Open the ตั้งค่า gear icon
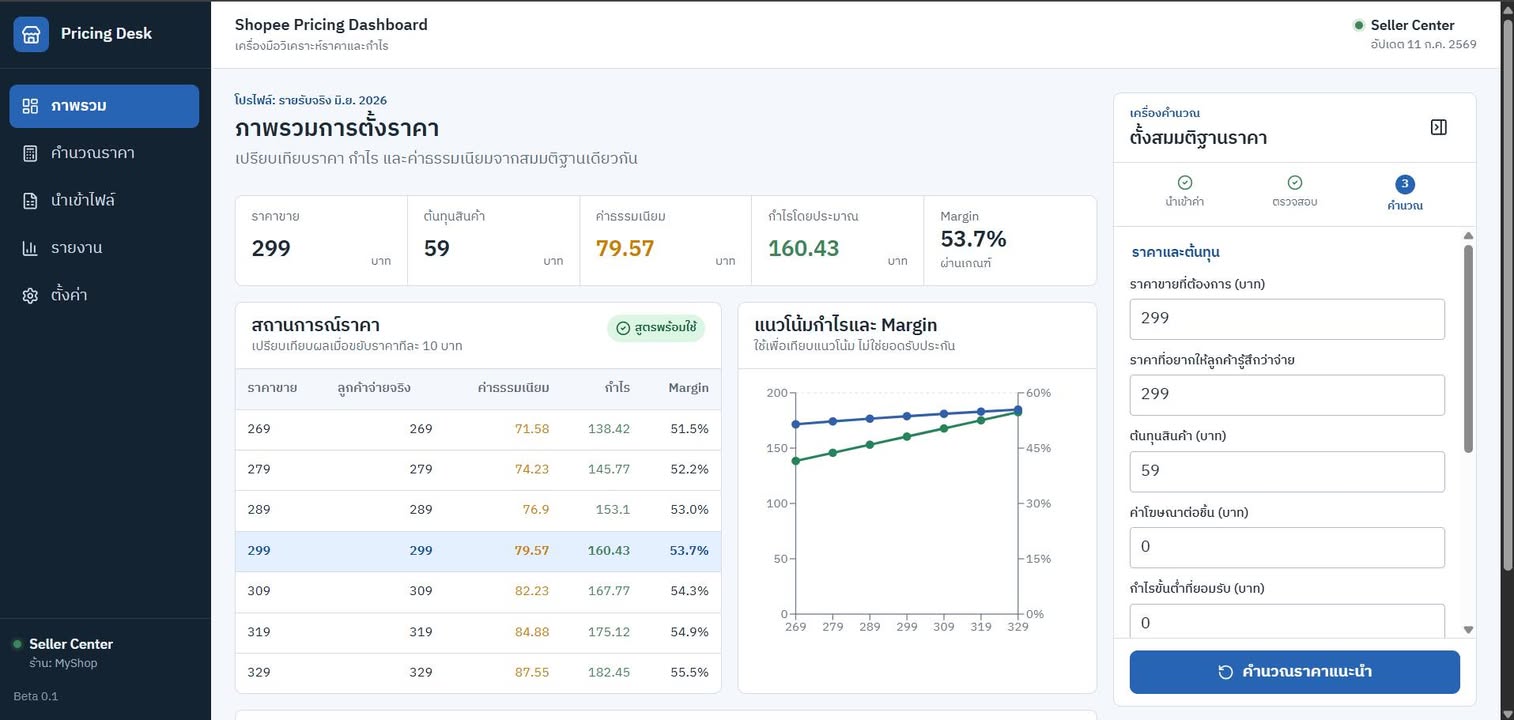The width and height of the screenshot is (1514, 720). point(30,296)
